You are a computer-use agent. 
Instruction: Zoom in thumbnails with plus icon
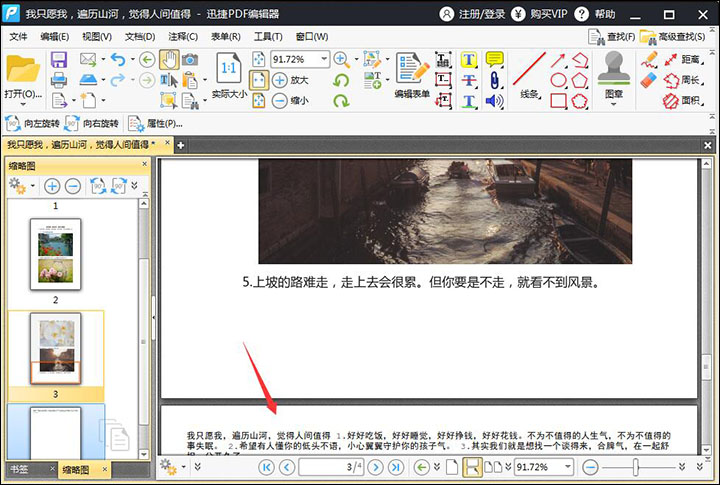click(x=52, y=186)
